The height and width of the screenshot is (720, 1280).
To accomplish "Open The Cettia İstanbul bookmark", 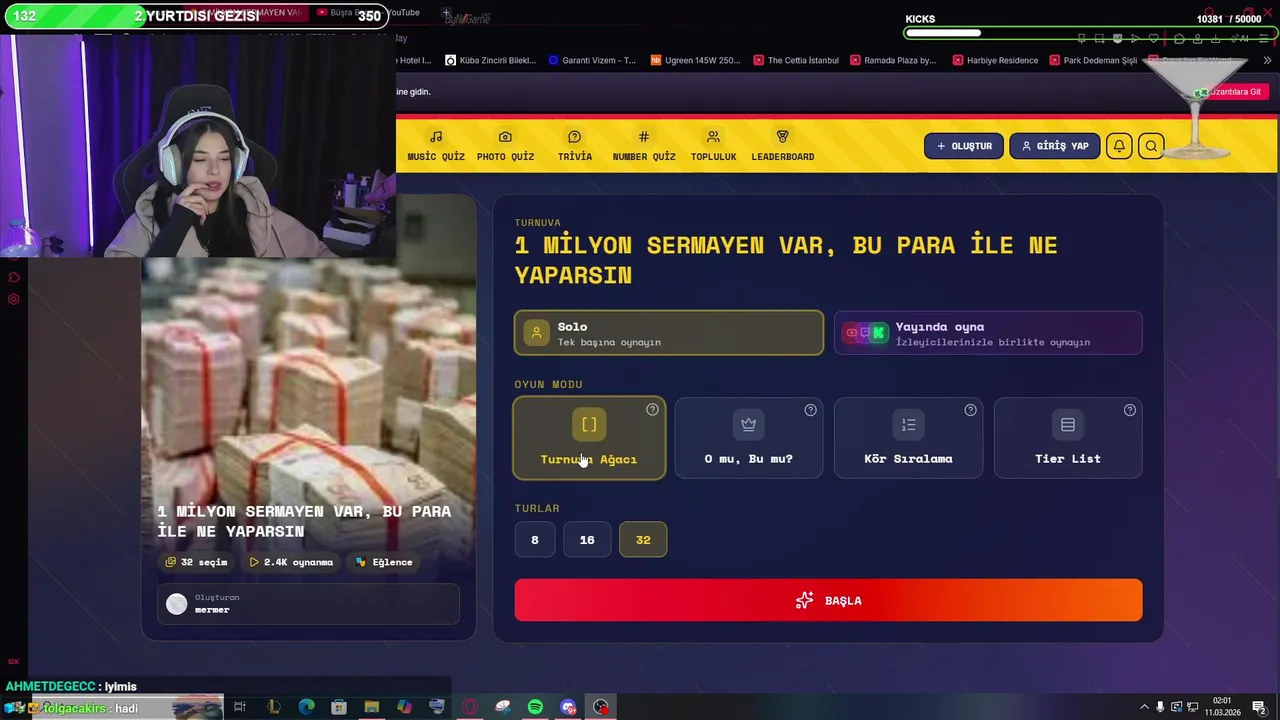I will tap(796, 60).
